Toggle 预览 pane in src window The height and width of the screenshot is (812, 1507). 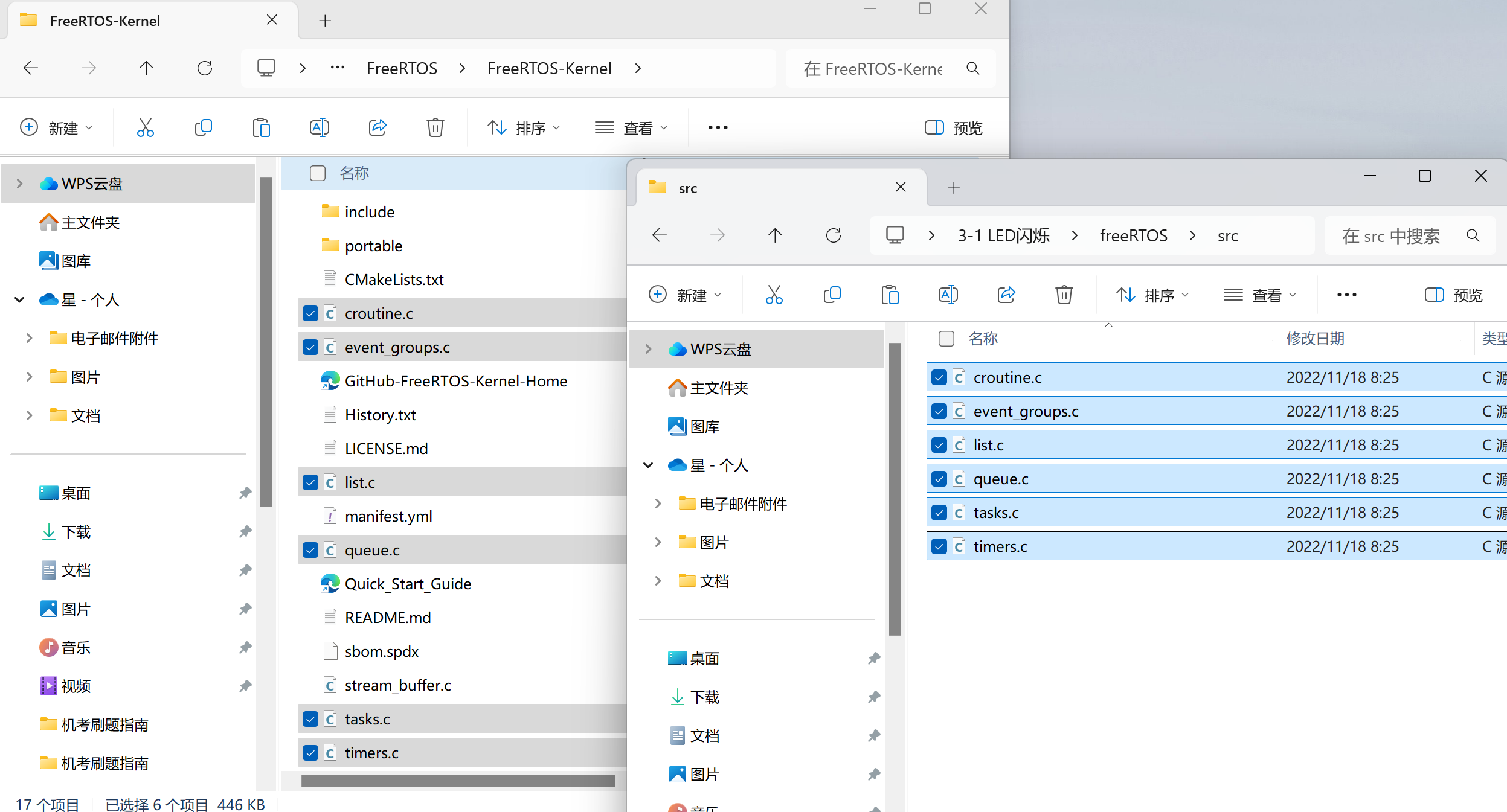[1453, 295]
